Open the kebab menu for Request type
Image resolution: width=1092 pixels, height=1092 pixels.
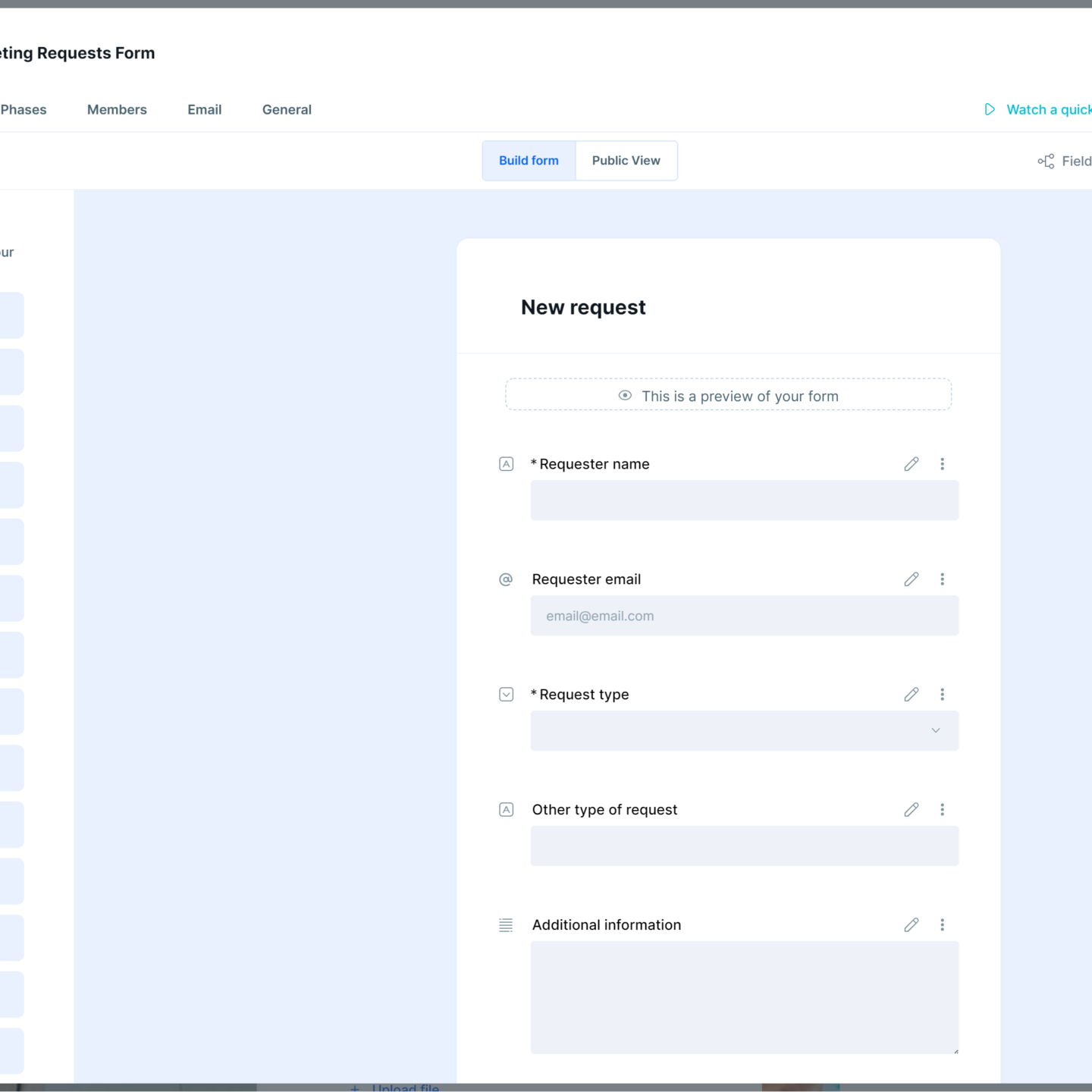pos(943,695)
